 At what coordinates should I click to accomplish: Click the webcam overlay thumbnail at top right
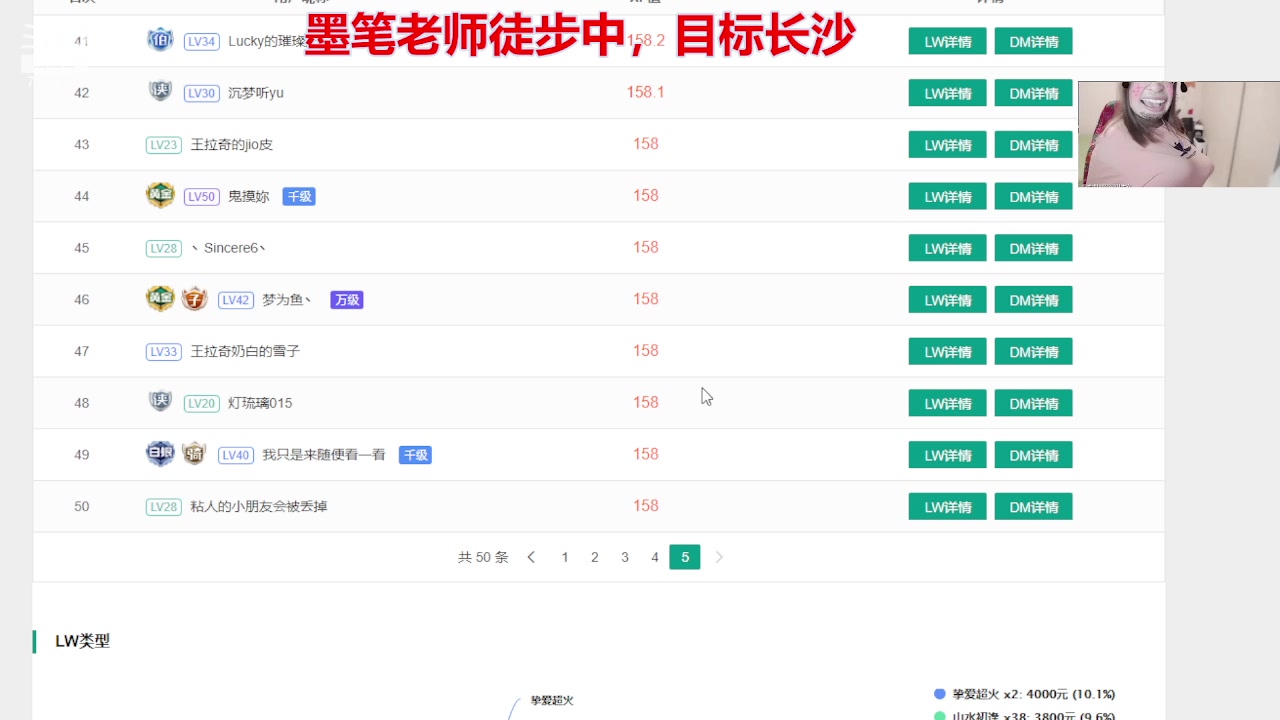click(1178, 133)
